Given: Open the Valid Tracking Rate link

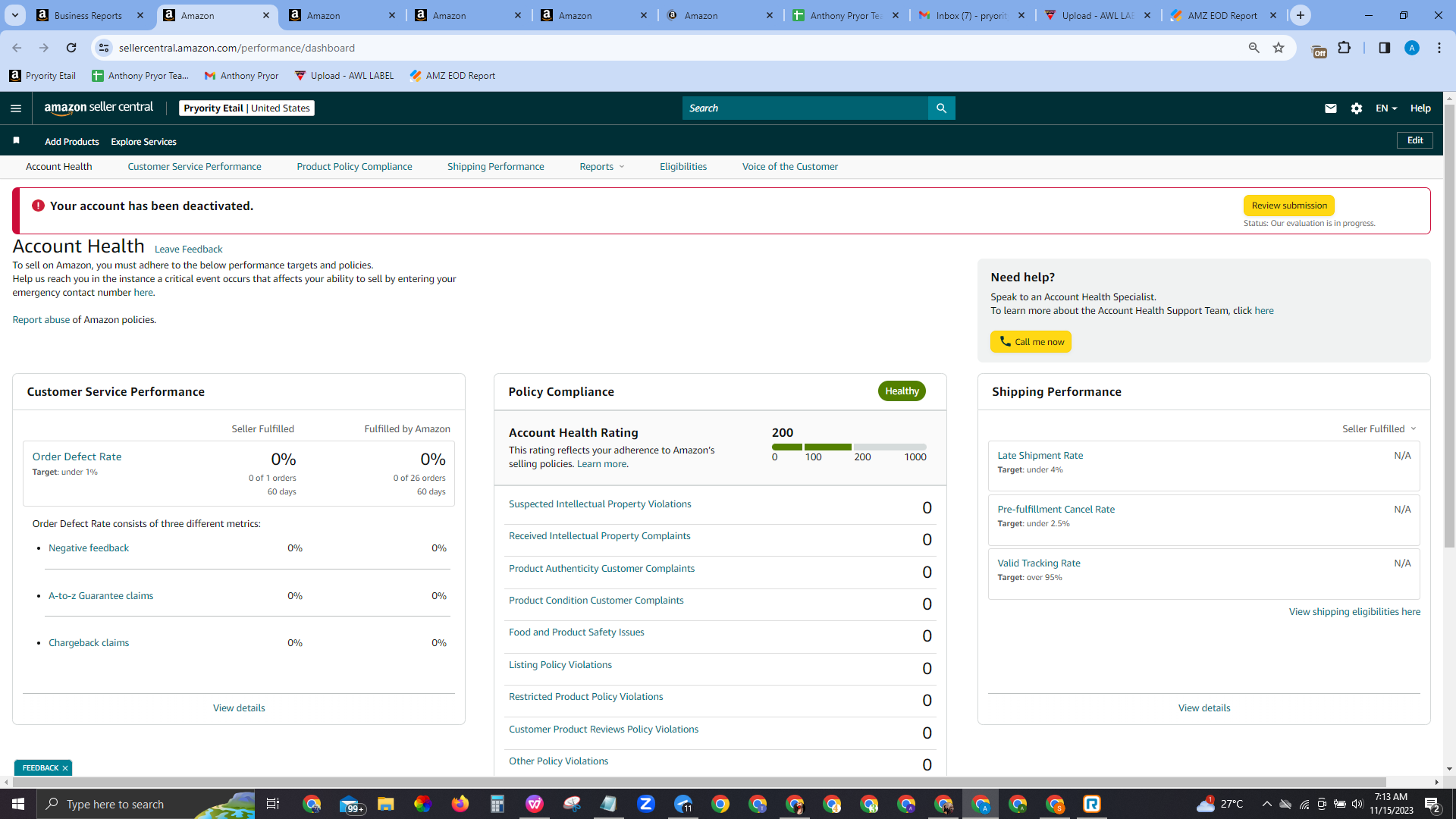Looking at the screenshot, I should point(1038,563).
